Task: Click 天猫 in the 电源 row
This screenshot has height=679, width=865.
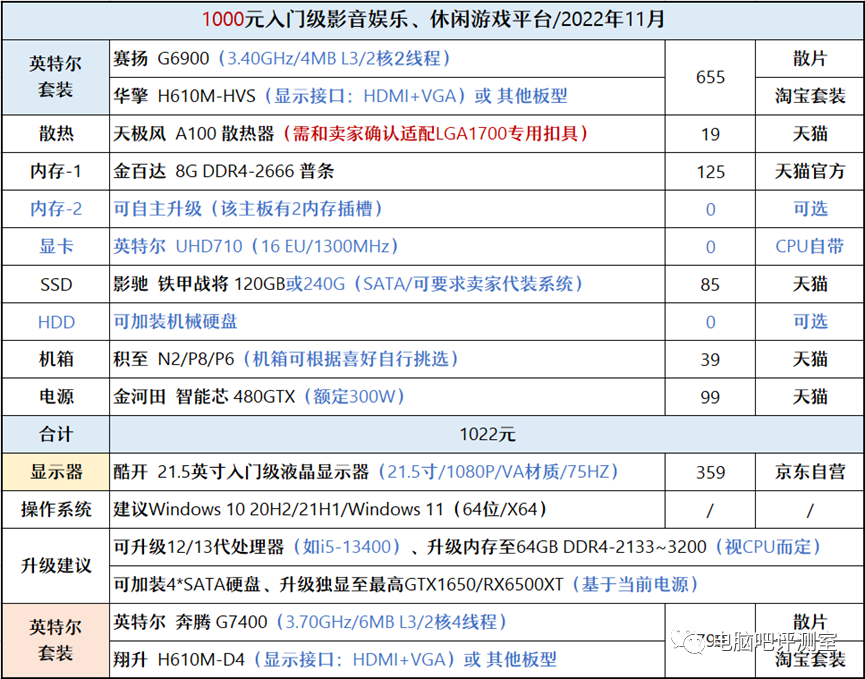Action: click(x=809, y=397)
